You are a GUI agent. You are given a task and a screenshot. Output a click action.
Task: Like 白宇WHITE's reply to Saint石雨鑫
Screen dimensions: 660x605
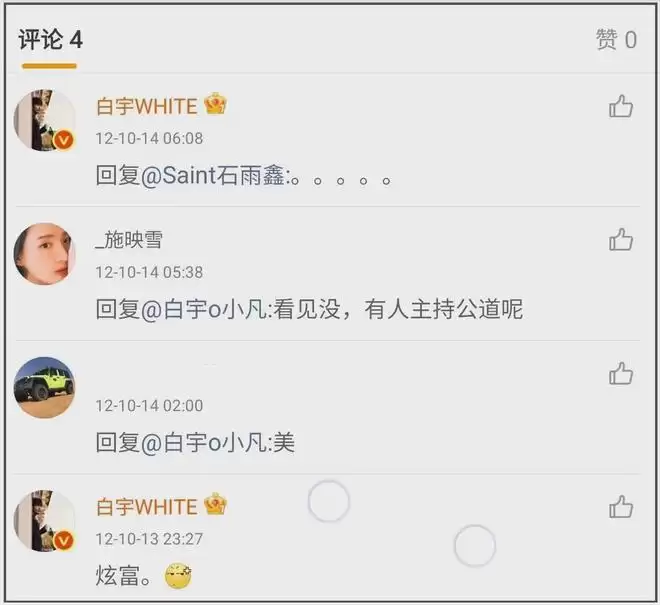[x=621, y=107]
